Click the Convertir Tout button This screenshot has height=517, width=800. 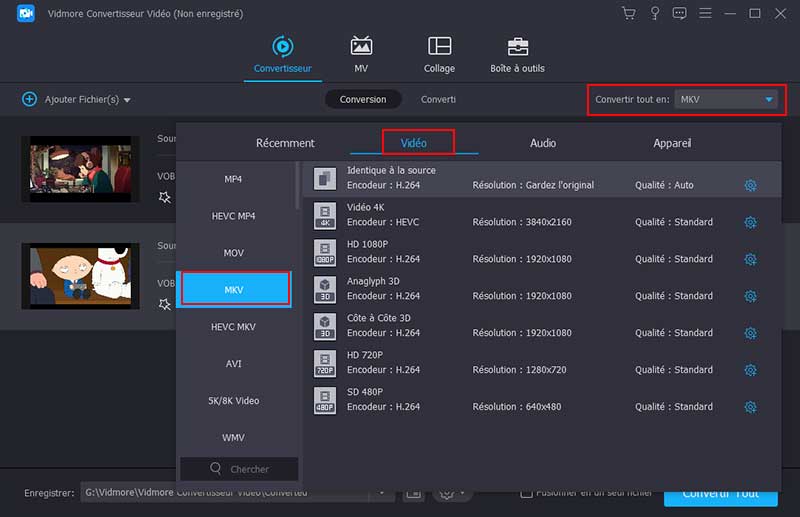(x=720, y=494)
